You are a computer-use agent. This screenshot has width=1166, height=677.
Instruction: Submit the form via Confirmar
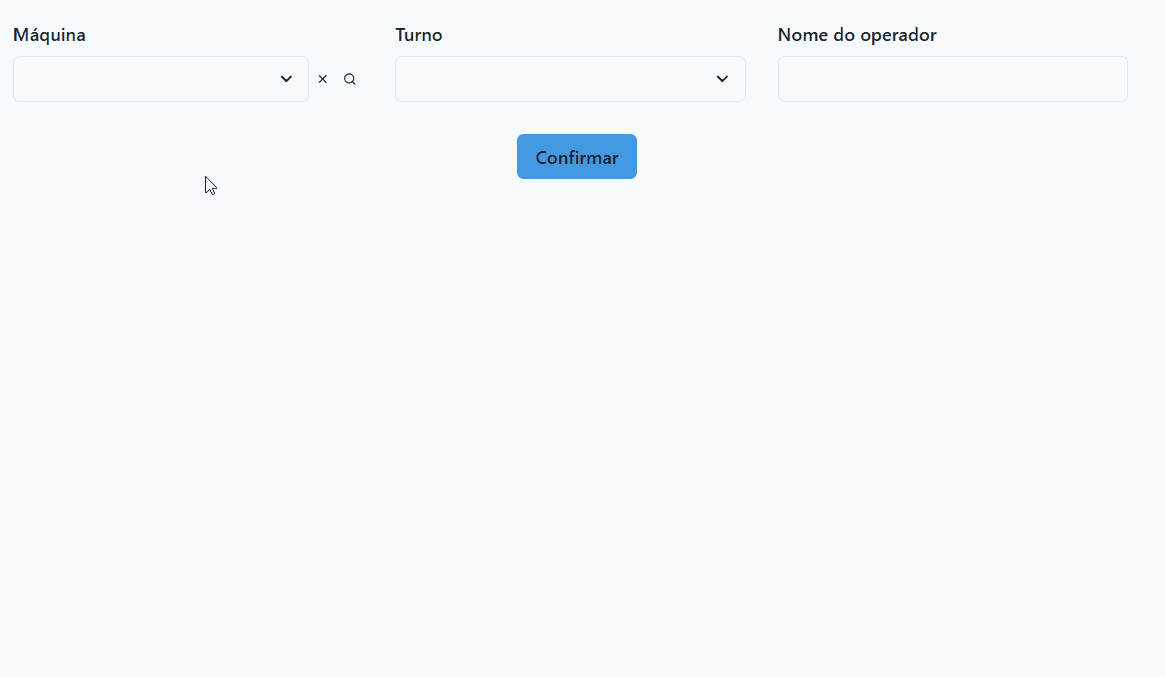click(576, 156)
